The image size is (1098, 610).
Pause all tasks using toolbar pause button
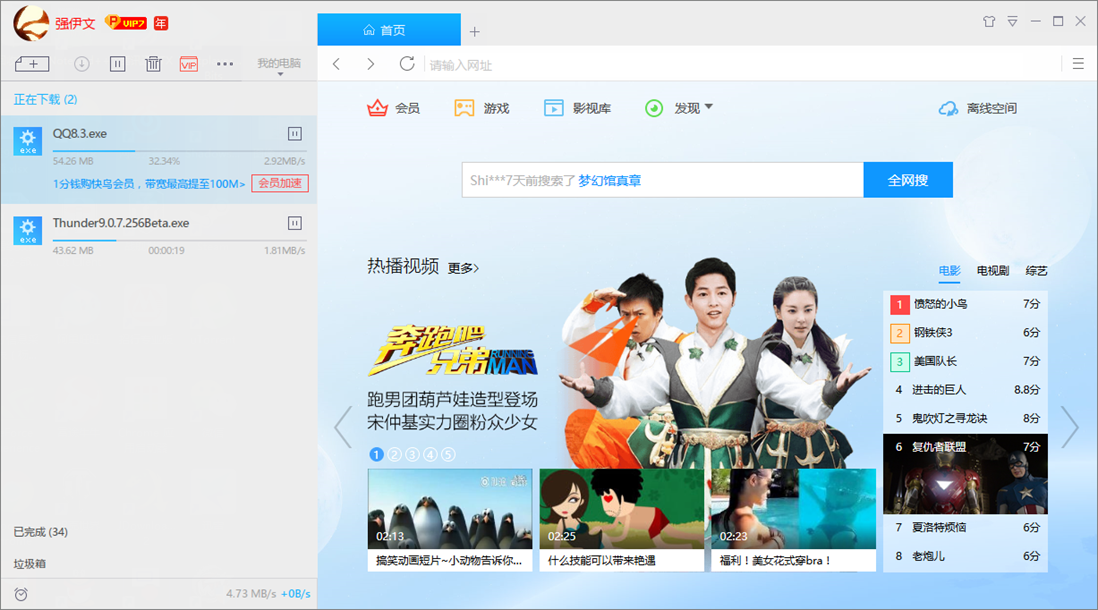118,64
